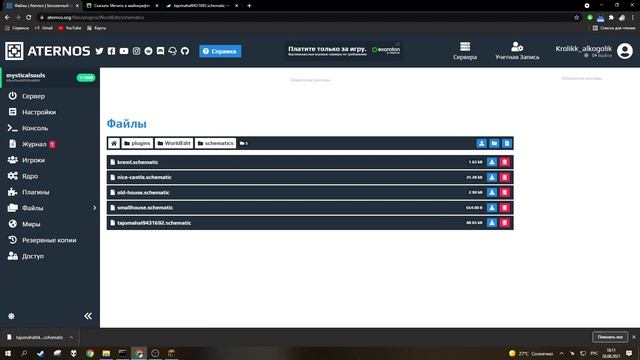Click the upload file toolbar icon

pyautogui.click(x=482, y=143)
